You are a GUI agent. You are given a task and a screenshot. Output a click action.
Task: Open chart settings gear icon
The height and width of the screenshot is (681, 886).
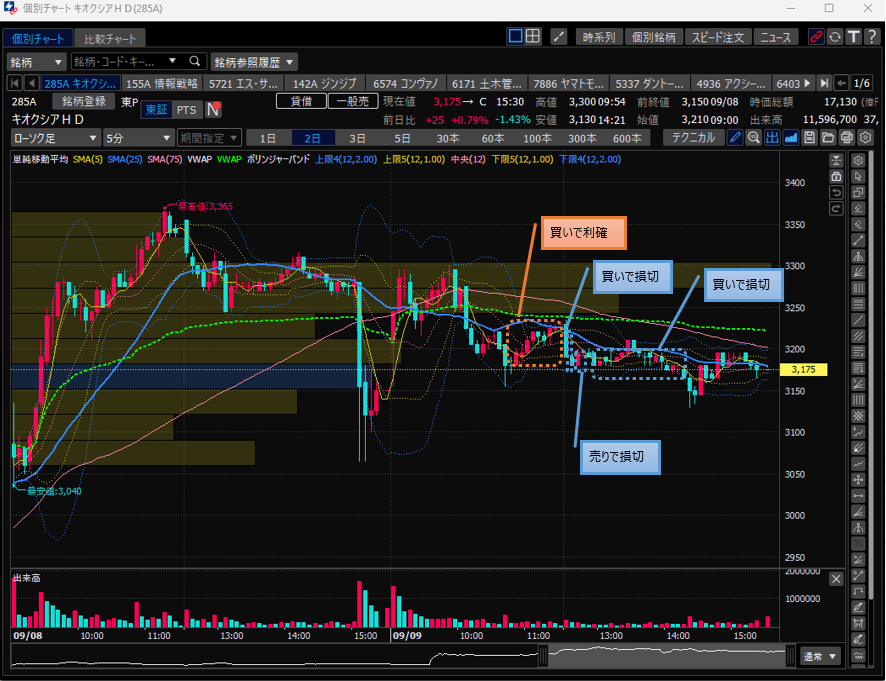[866, 137]
